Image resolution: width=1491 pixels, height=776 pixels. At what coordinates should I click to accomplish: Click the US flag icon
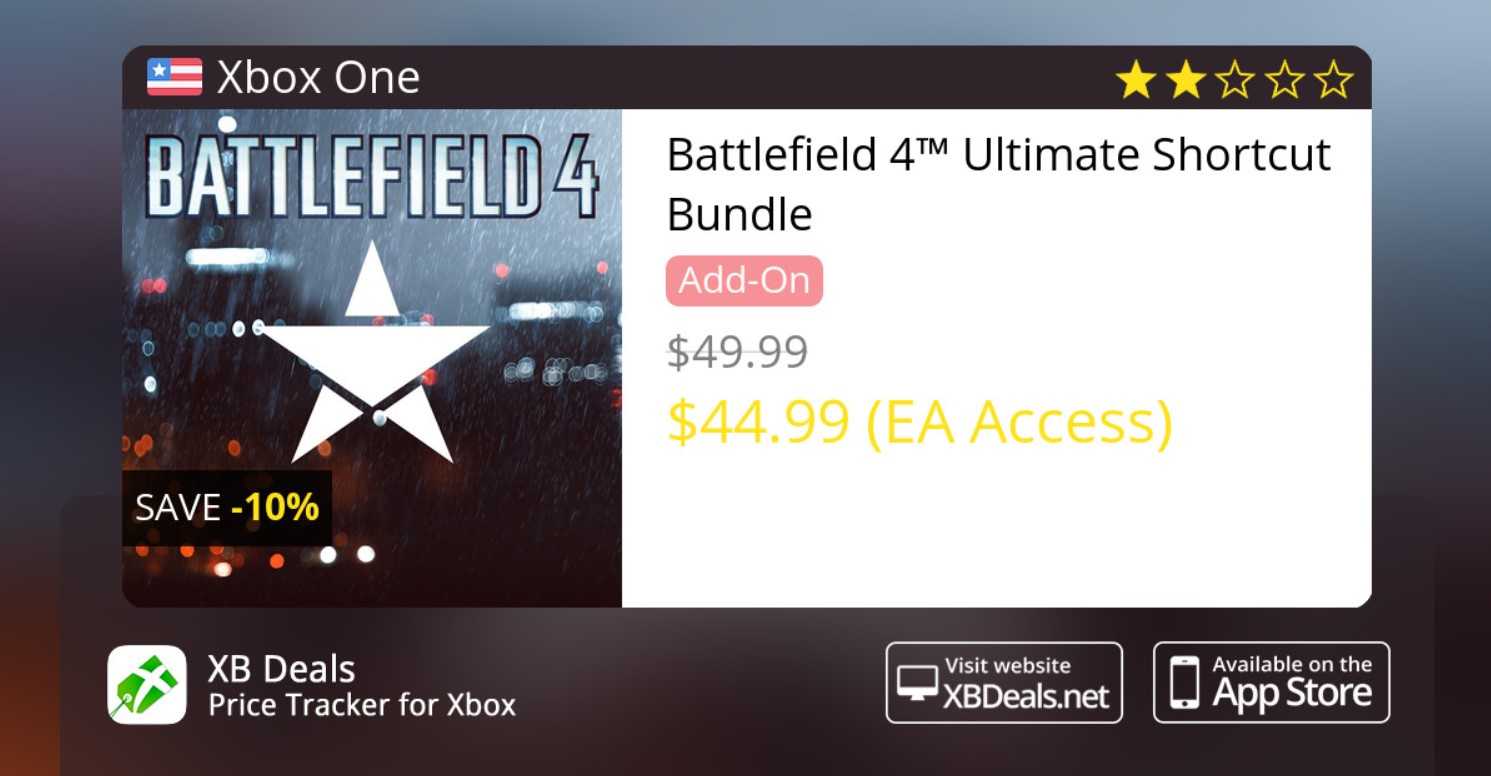[174, 77]
